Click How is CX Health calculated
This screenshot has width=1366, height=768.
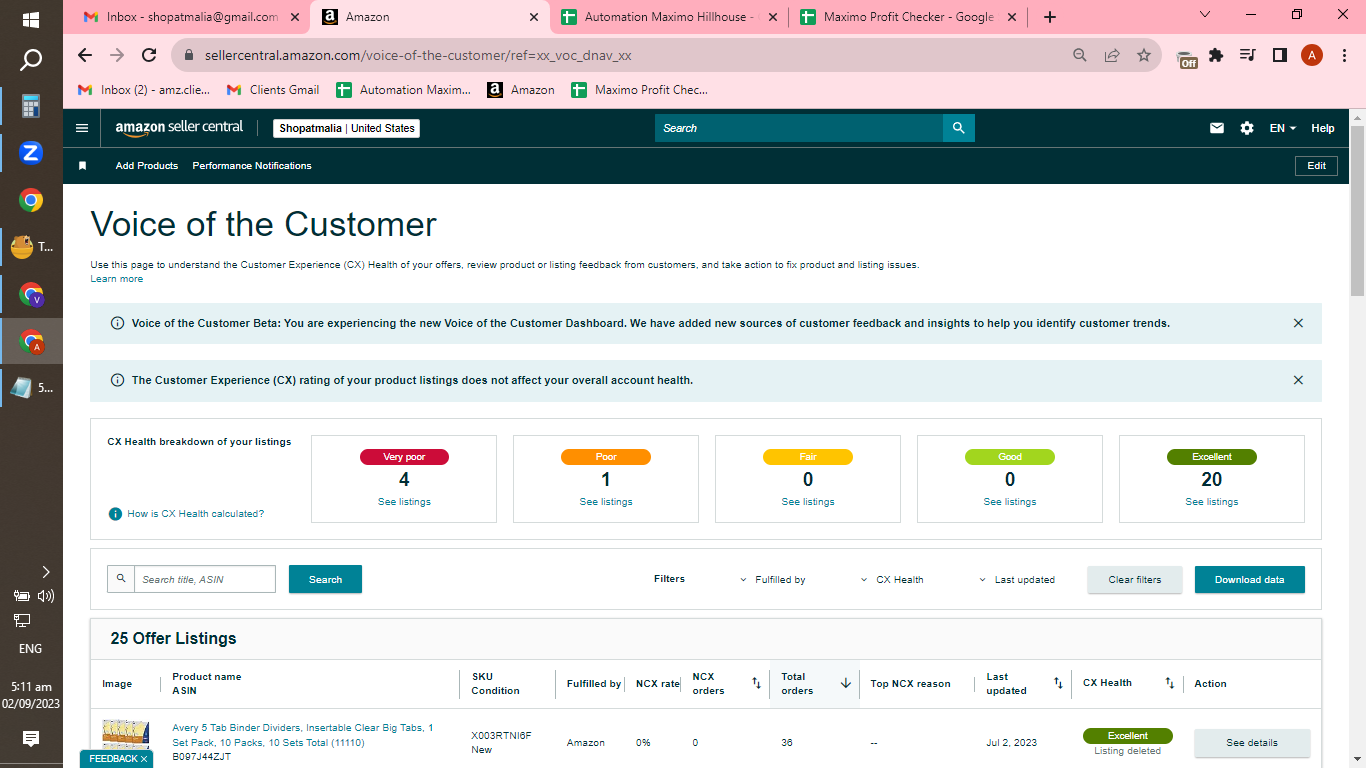point(196,514)
